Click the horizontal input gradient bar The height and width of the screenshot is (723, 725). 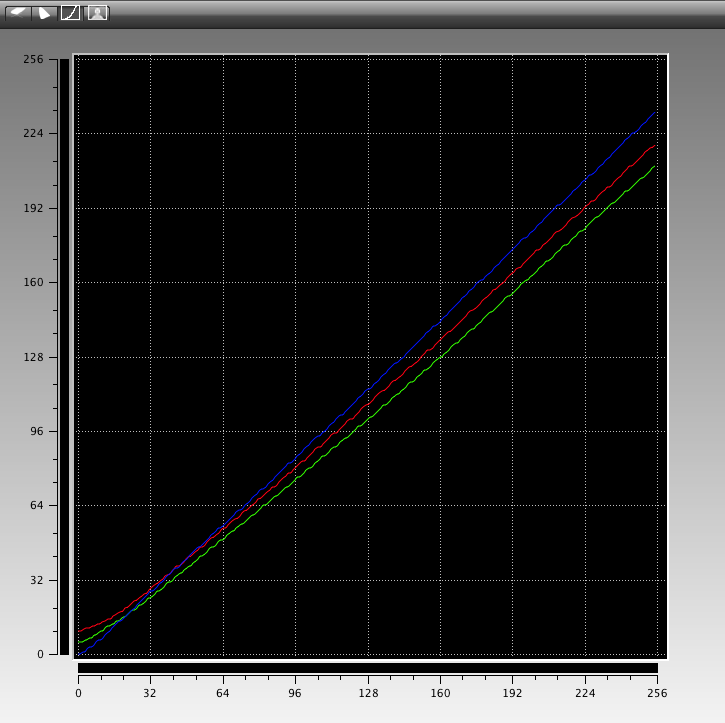(368, 668)
